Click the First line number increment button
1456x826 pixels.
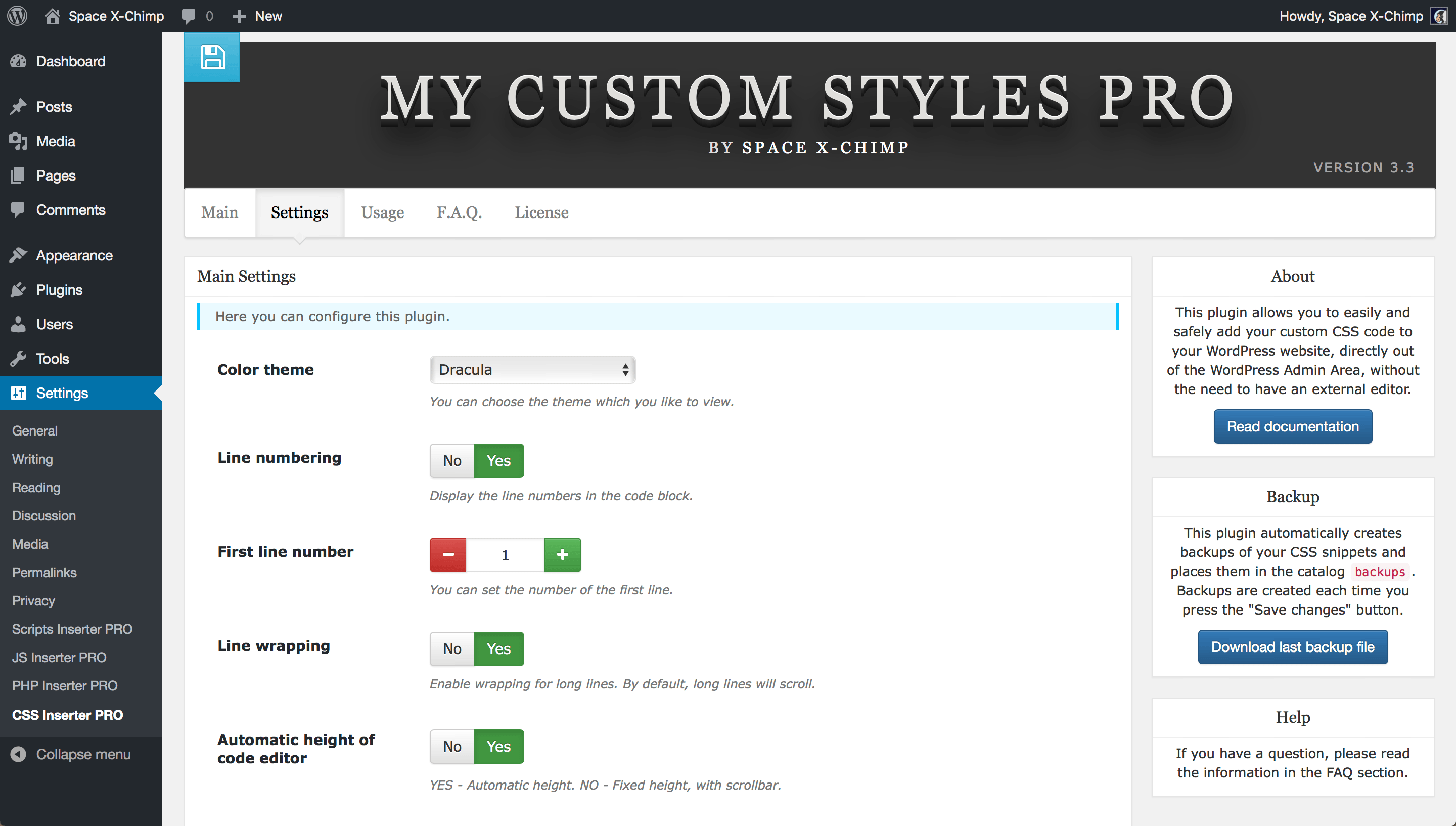coord(561,554)
